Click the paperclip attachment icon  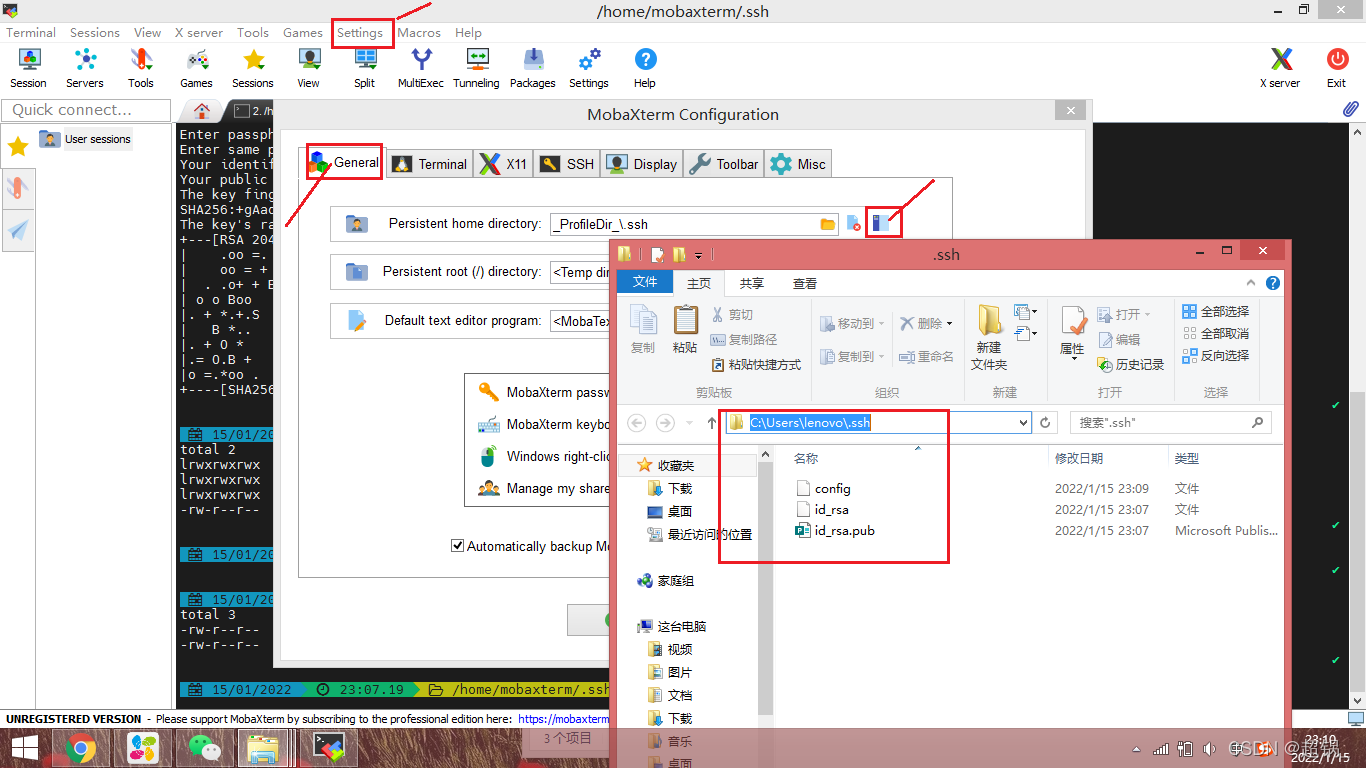point(1350,108)
